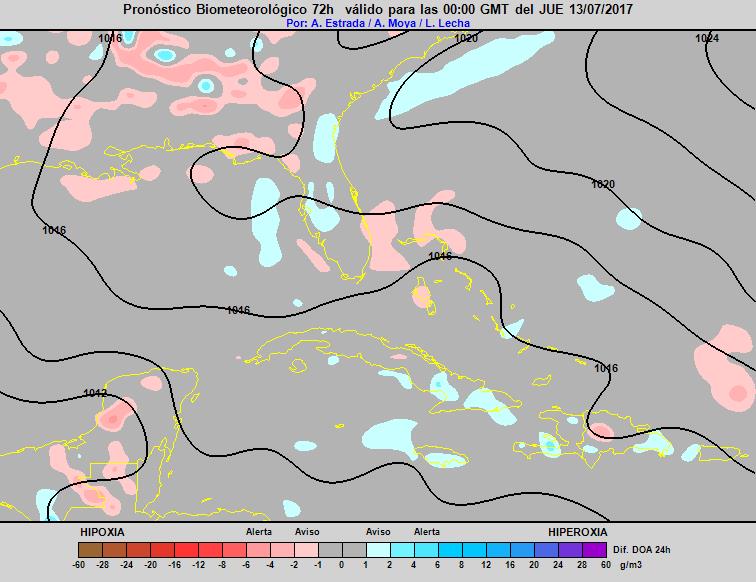Click the Aviso label on the hyperoxia side
Screen dimensions: 756x582
click(x=378, y=532)
